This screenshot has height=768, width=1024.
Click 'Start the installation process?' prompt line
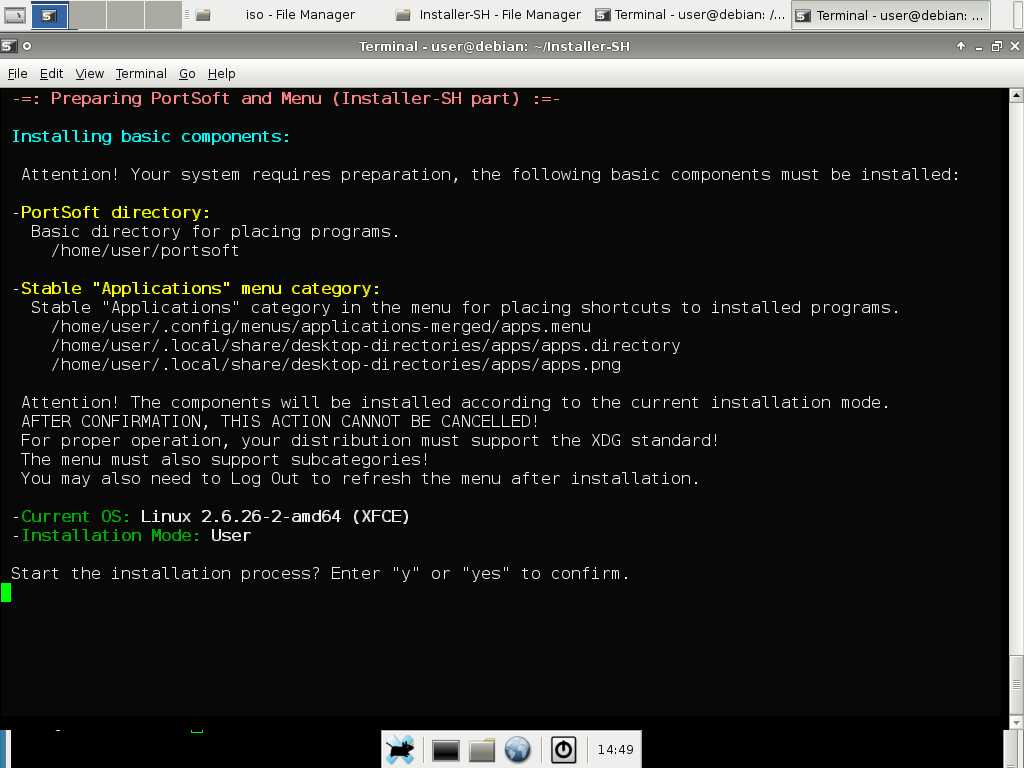tap(320, 573)
